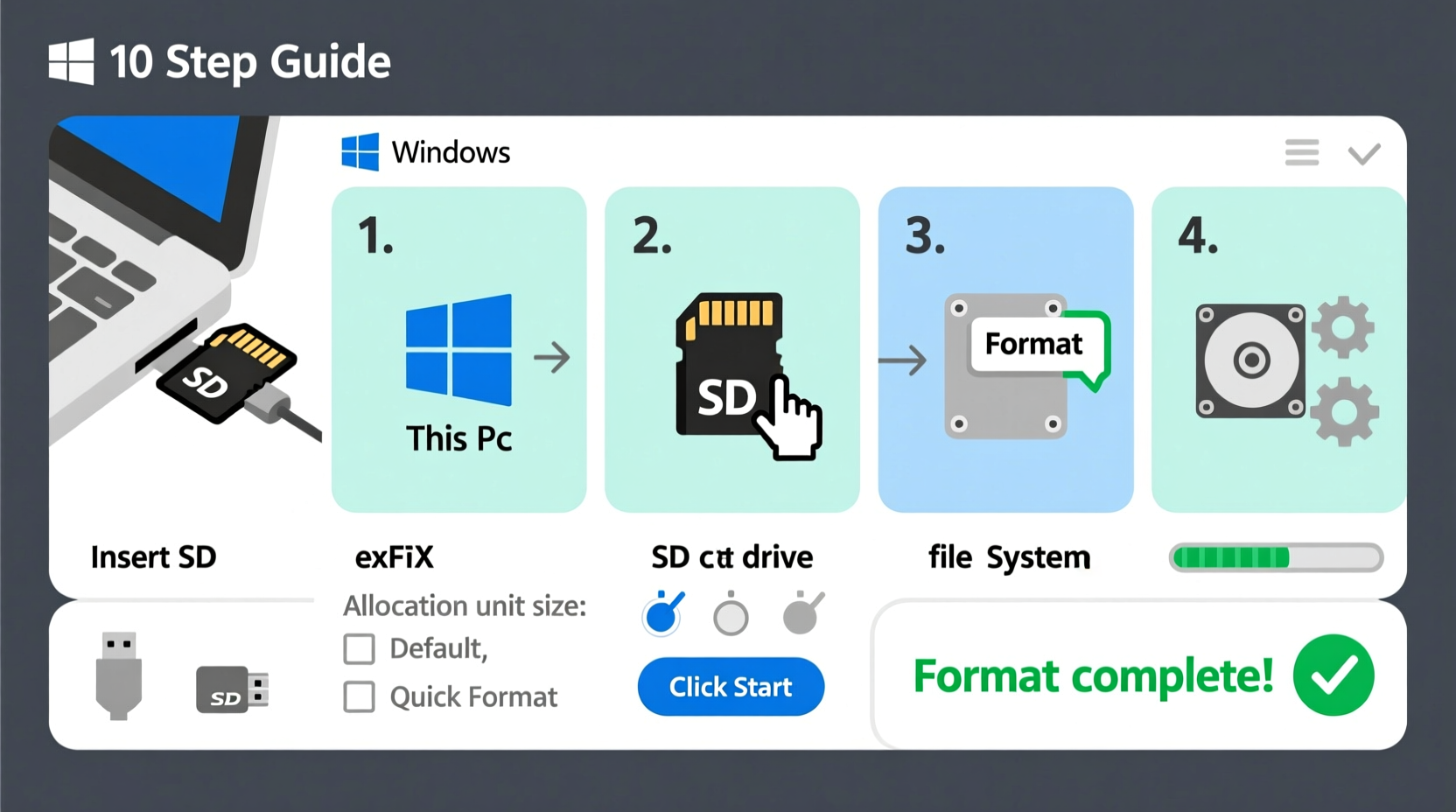
Task: Open the hamburger menu at top right
Action: tap(1302, 151)
